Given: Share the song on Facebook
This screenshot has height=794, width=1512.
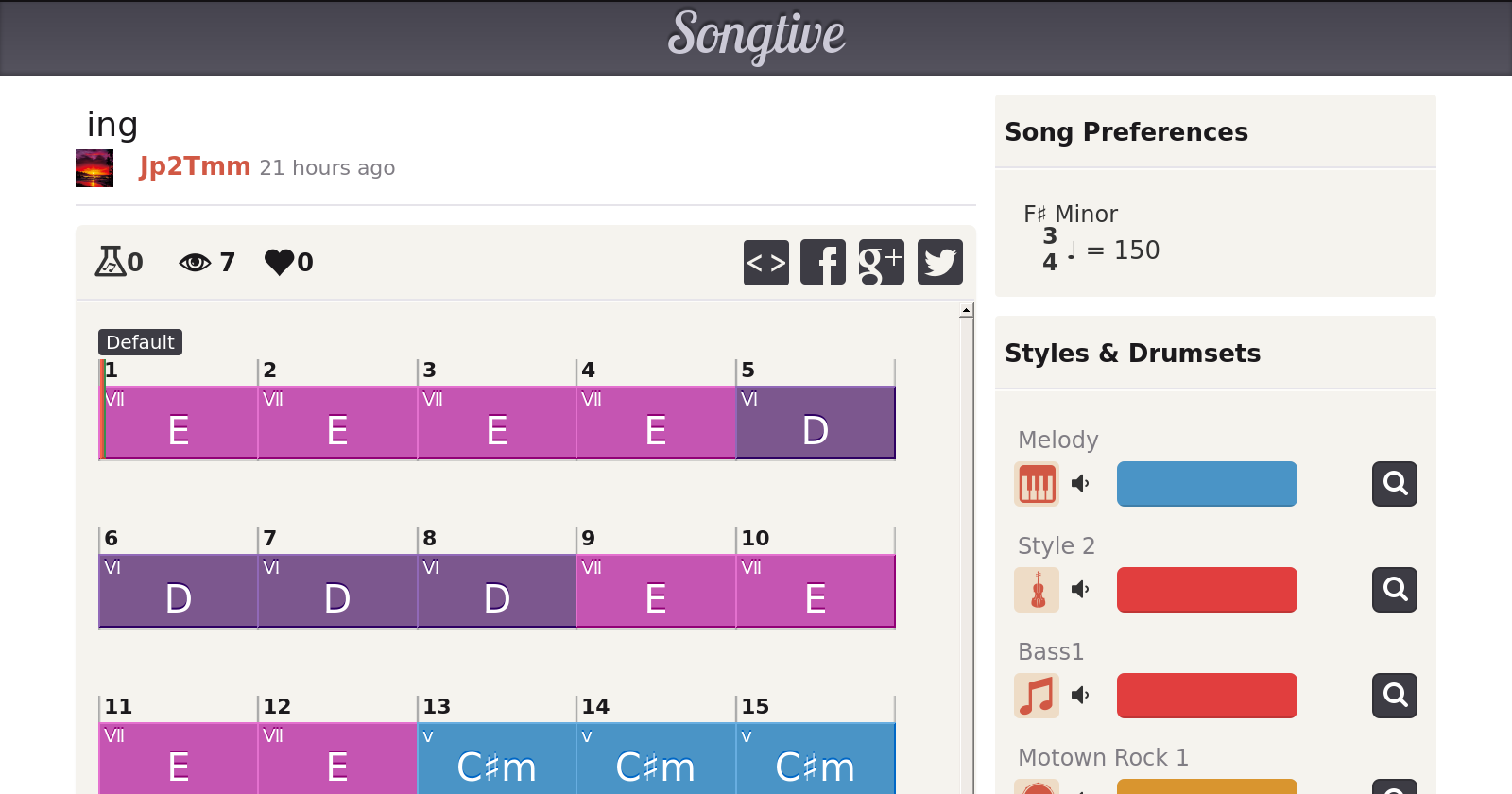Looking at the screenshot, I should pos(823,262).
